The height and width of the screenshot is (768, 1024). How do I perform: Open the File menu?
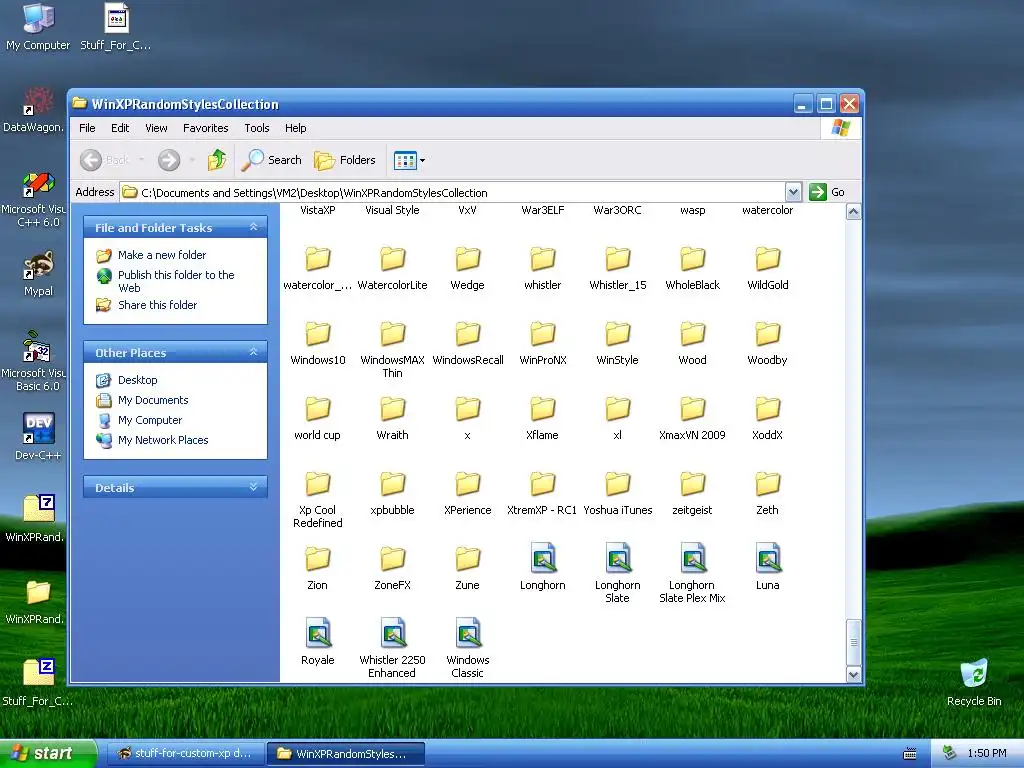point(87,128)
